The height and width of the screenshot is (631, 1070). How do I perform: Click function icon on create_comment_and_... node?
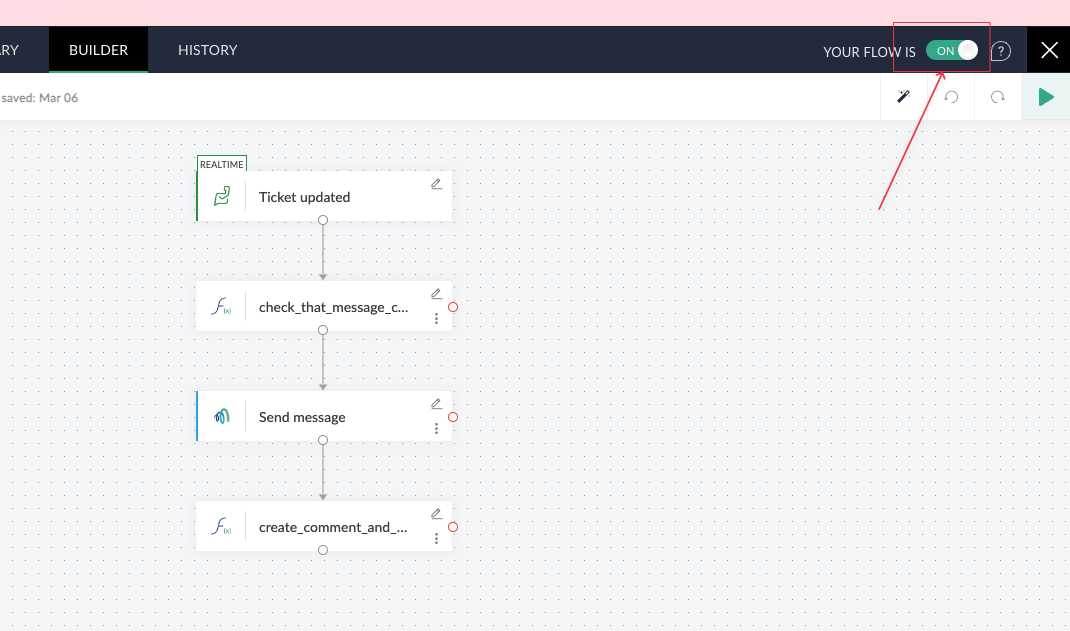click(221, 526)
